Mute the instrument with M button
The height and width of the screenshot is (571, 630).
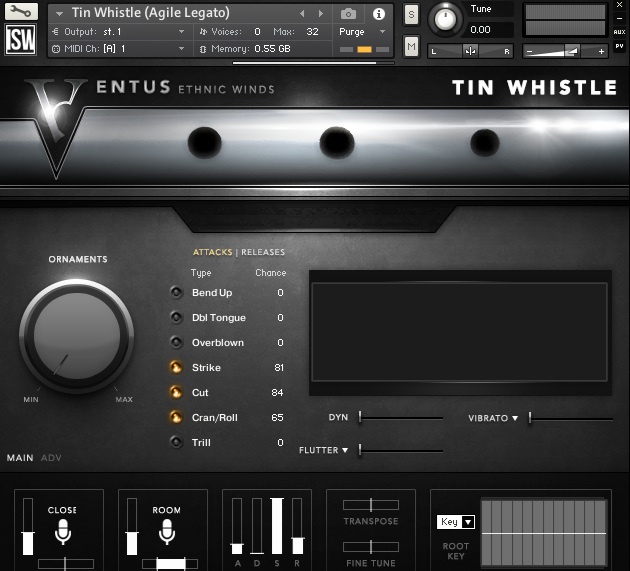(411, 47)
